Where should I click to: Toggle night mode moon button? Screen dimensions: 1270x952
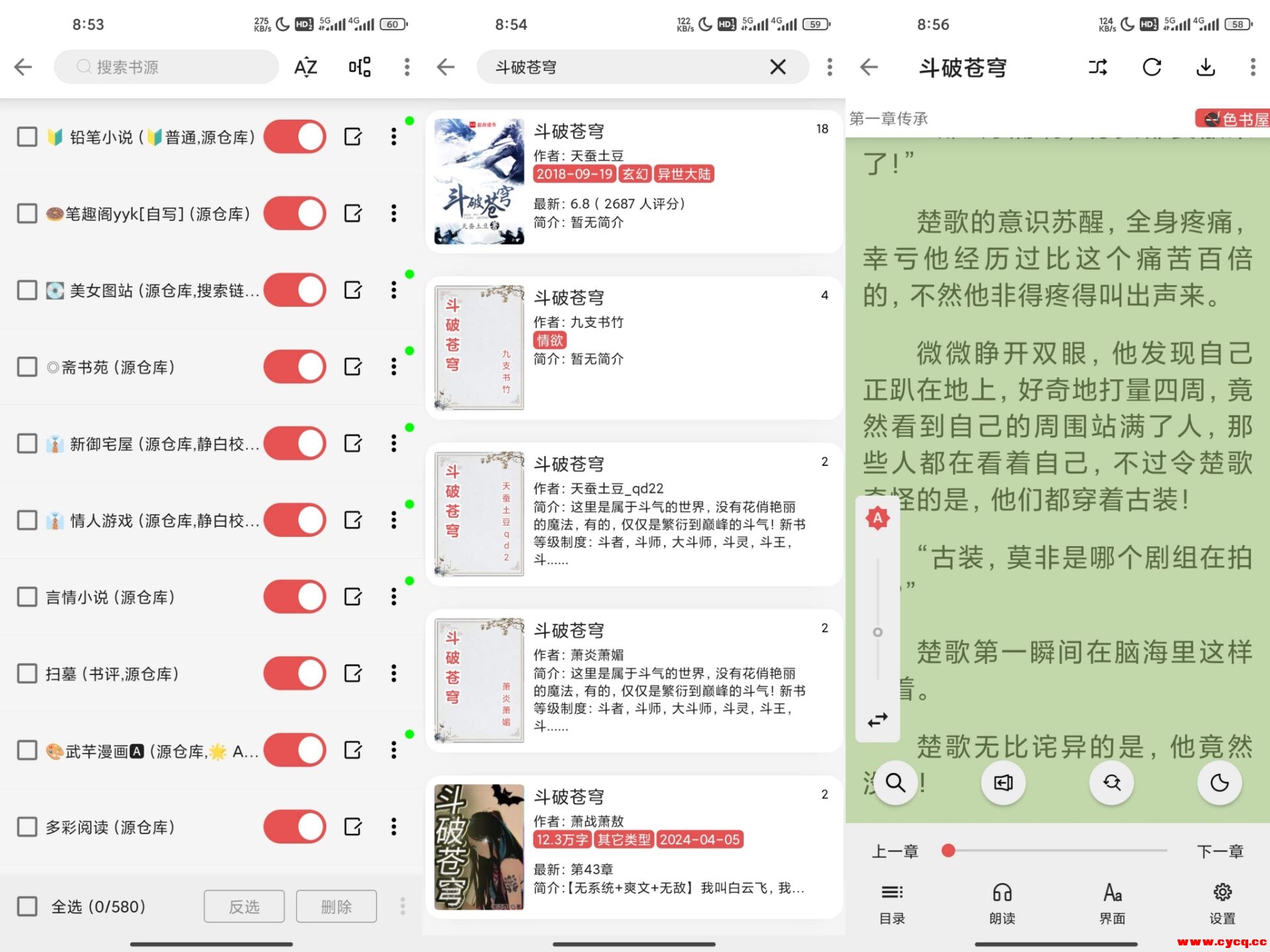pyautogui.click(x=1219, y=783)
